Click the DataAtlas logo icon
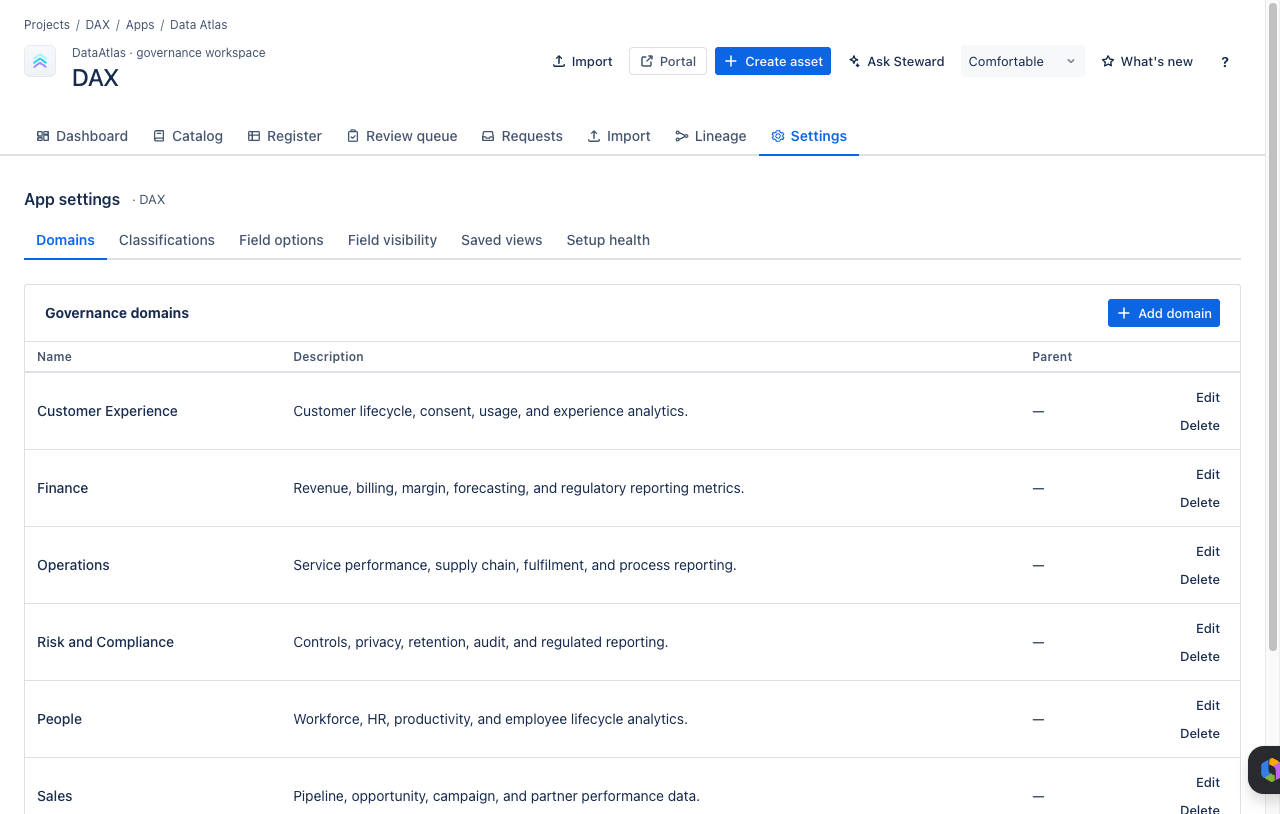The width and height of the screenshot is (1280, 814). tap(40, 61)
